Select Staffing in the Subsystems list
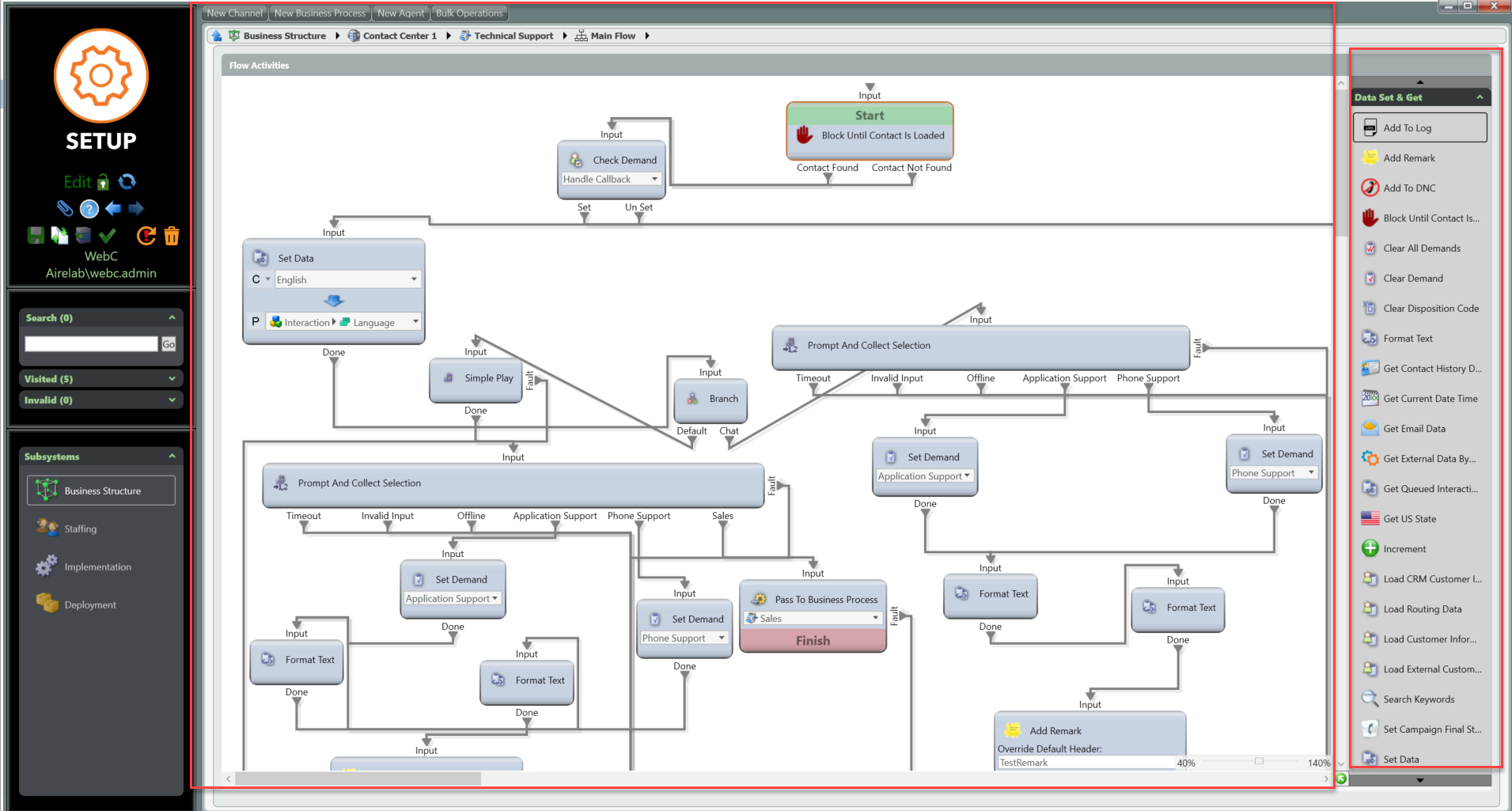This screenshot has height=811, width=1512. click(81, 529)
